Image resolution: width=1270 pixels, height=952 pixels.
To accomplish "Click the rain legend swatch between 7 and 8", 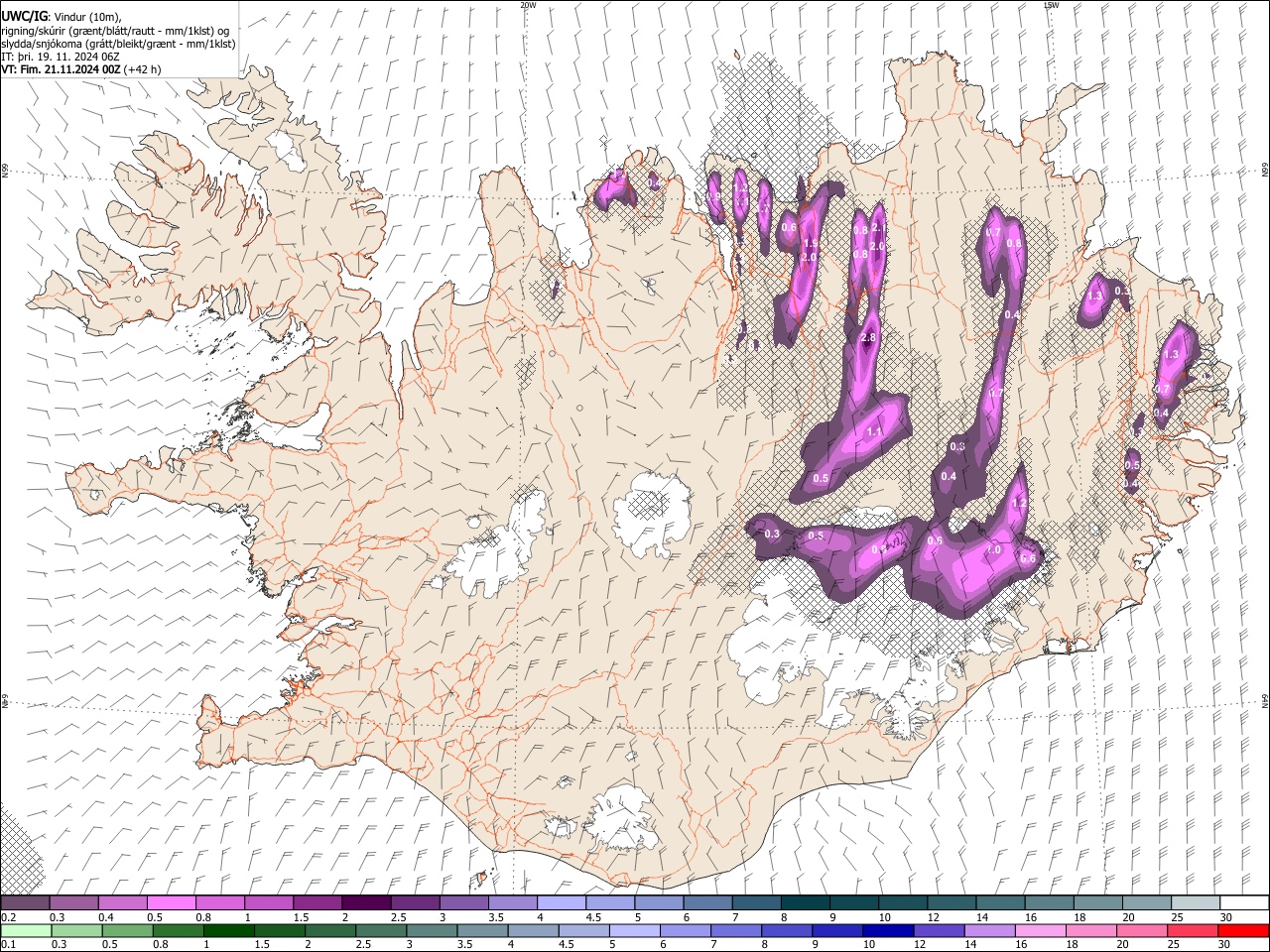I will [735, 931].
